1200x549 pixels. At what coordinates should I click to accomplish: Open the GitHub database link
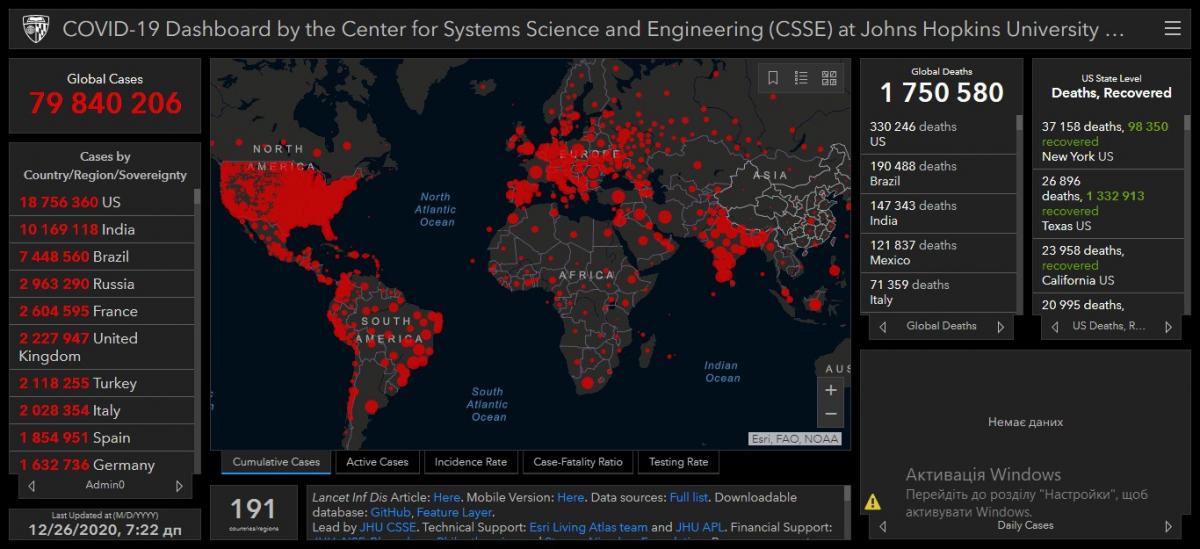click(x=390, y=512)
